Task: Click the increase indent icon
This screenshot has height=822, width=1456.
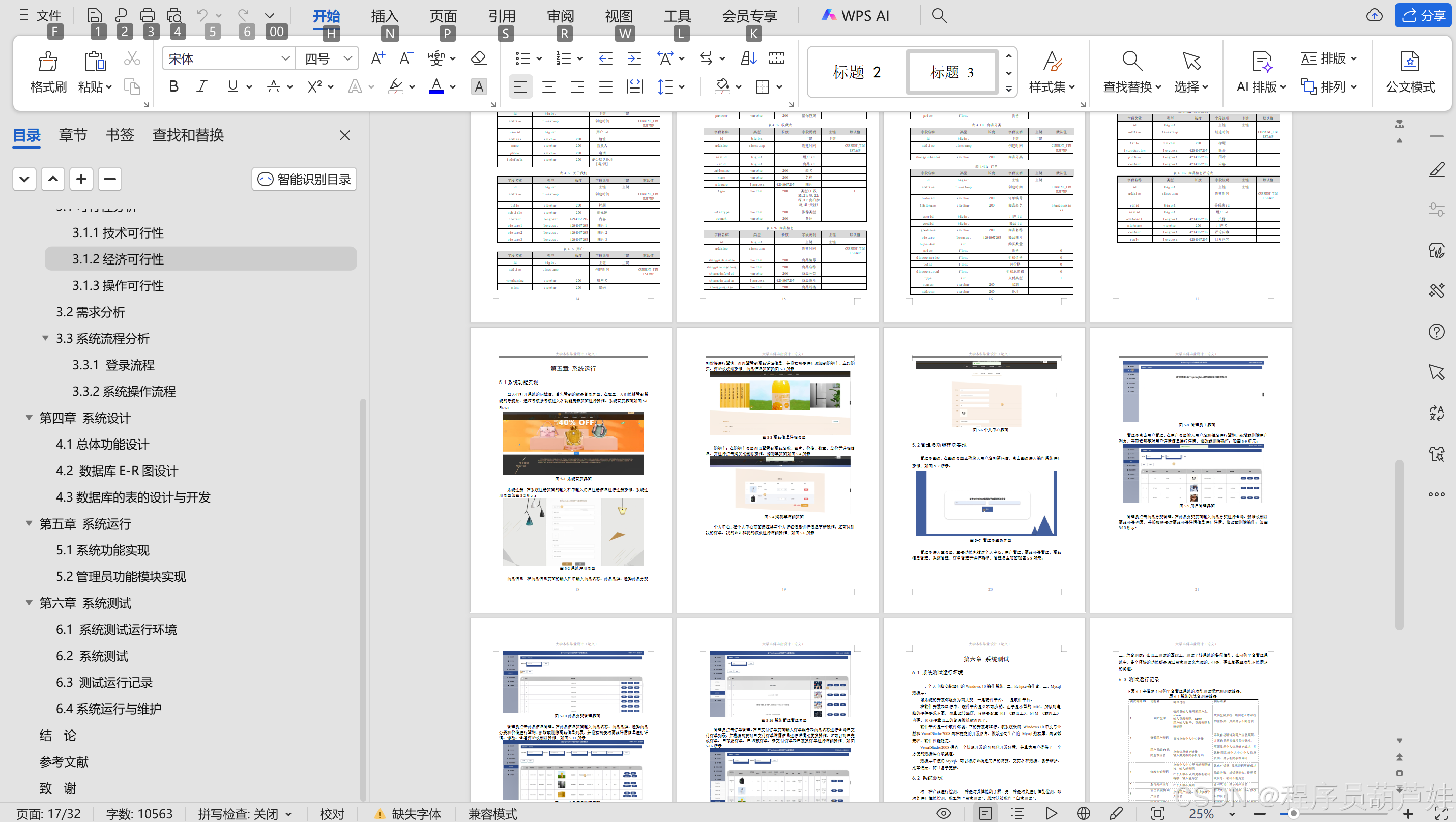Action: [x=634, y=58]
